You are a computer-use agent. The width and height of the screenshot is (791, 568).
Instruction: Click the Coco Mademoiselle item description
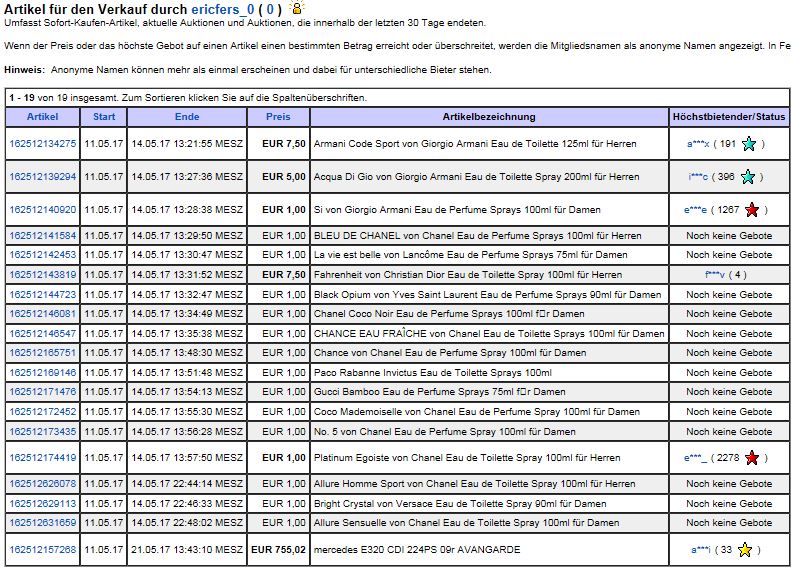[477, 412]
